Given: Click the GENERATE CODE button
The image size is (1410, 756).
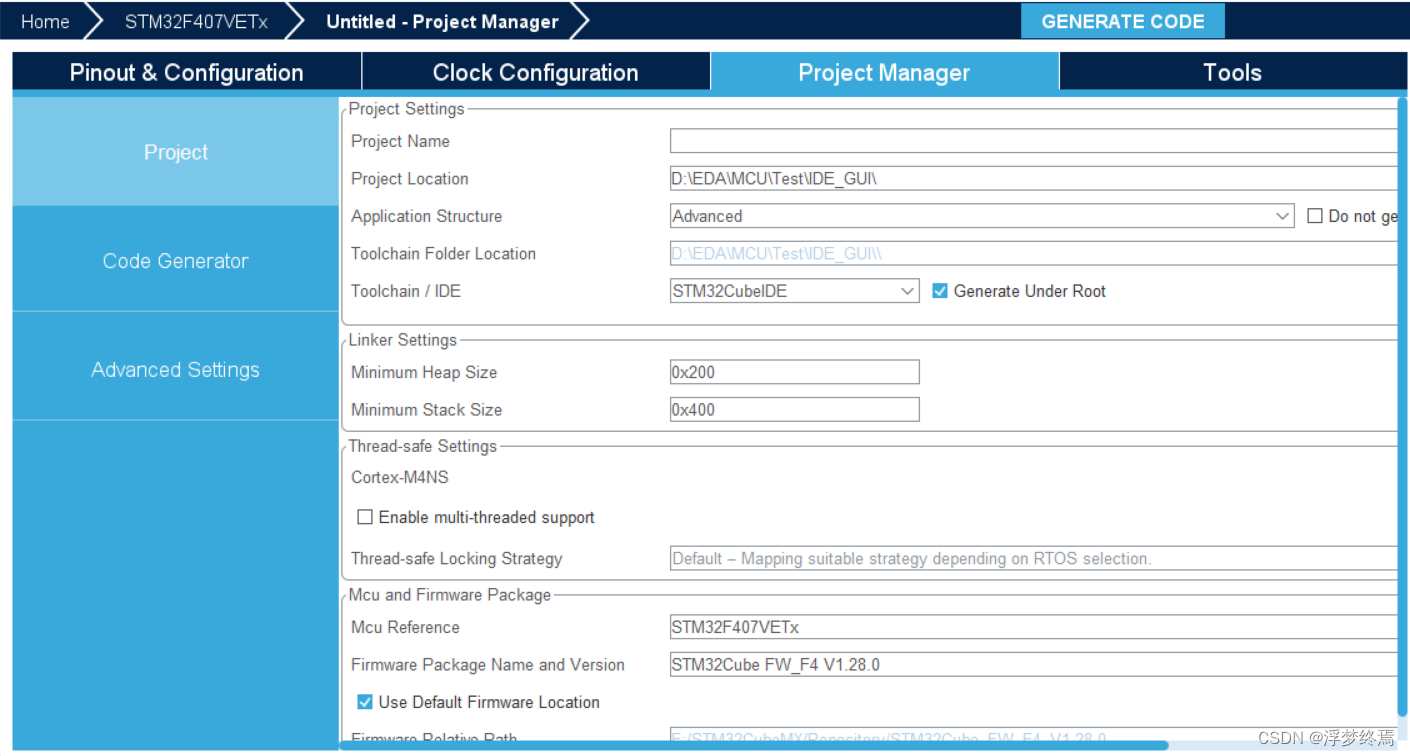Looking at the screenshot, I should pyautogui.click(x=1122, y=21).
